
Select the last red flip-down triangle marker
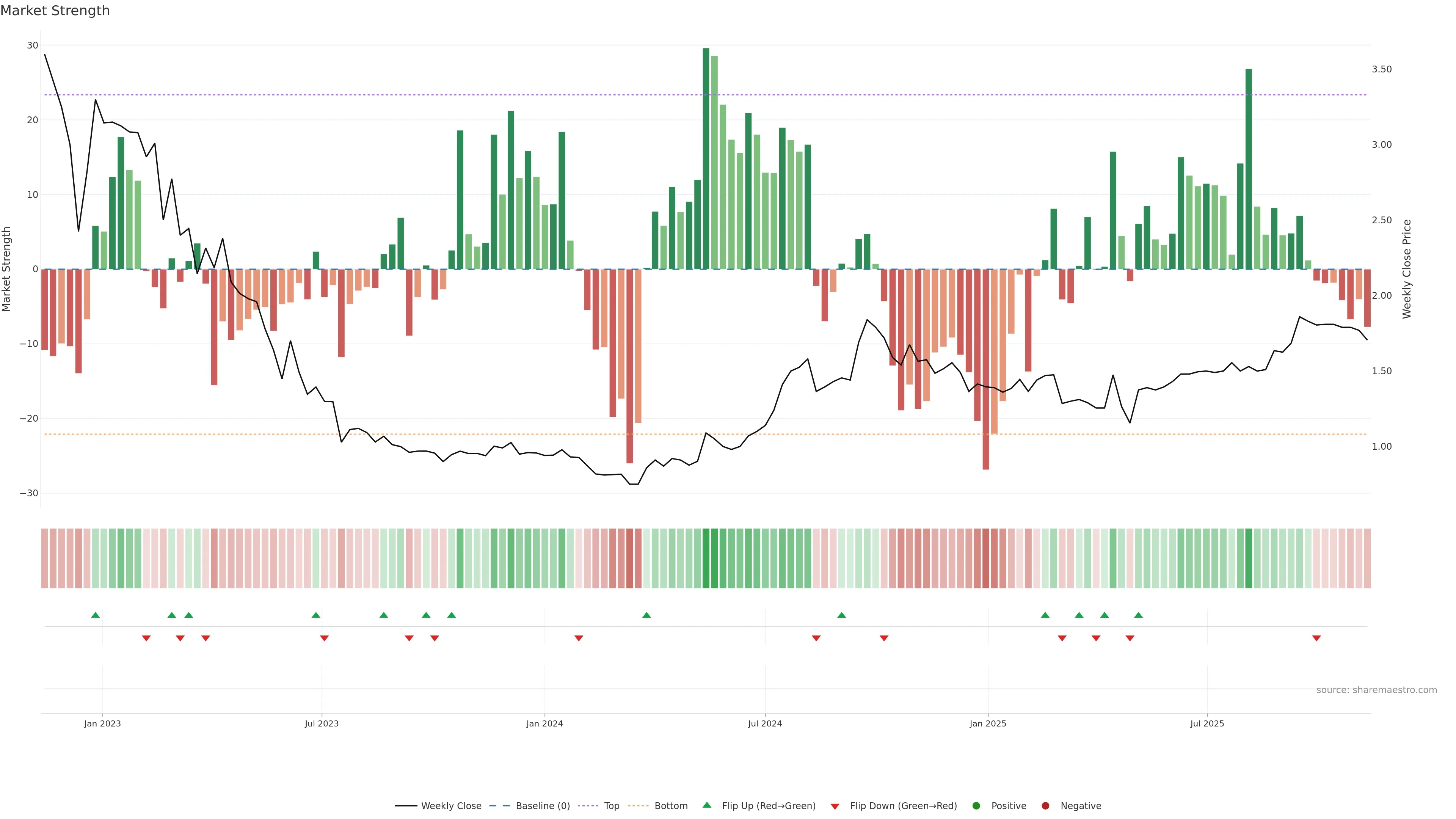pos(1316,638)
